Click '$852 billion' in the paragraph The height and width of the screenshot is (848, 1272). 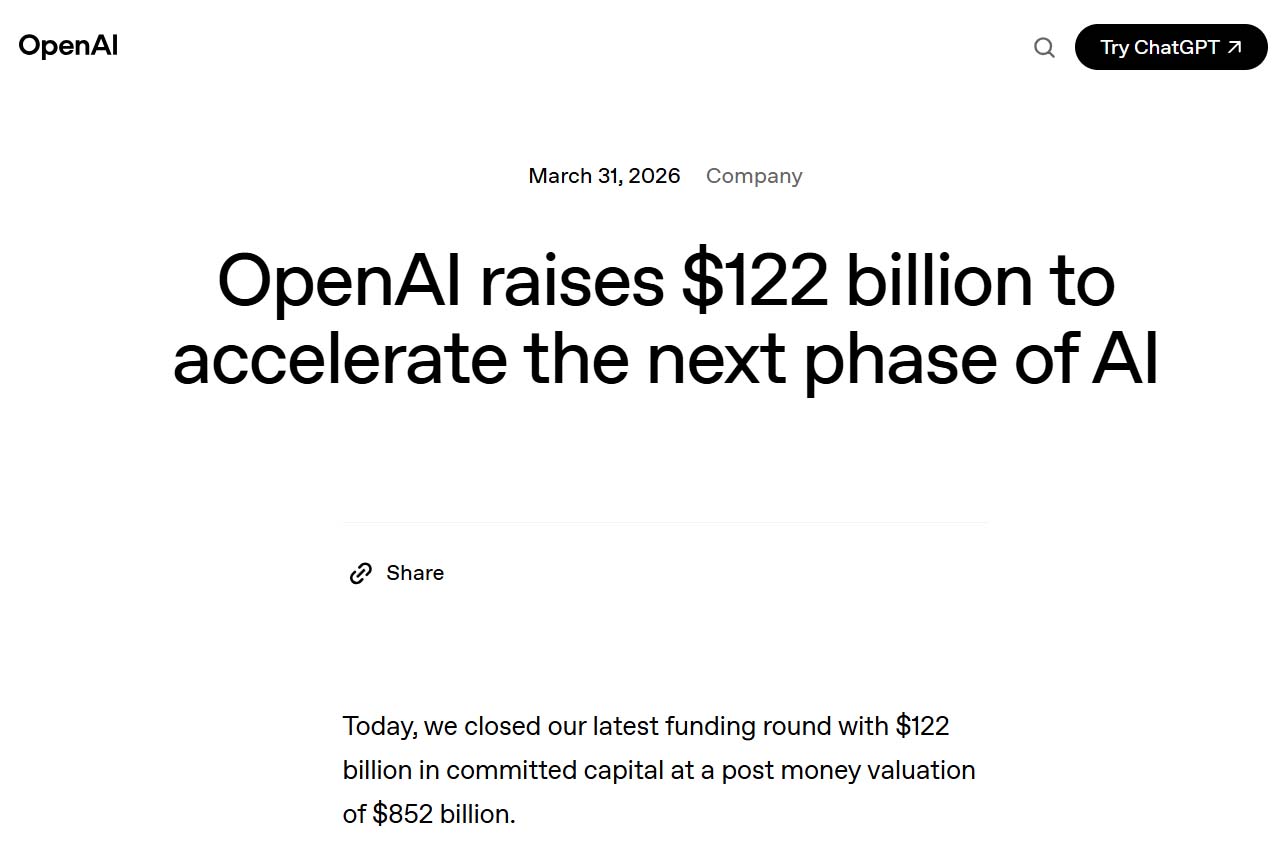click(x=444, y=814)
